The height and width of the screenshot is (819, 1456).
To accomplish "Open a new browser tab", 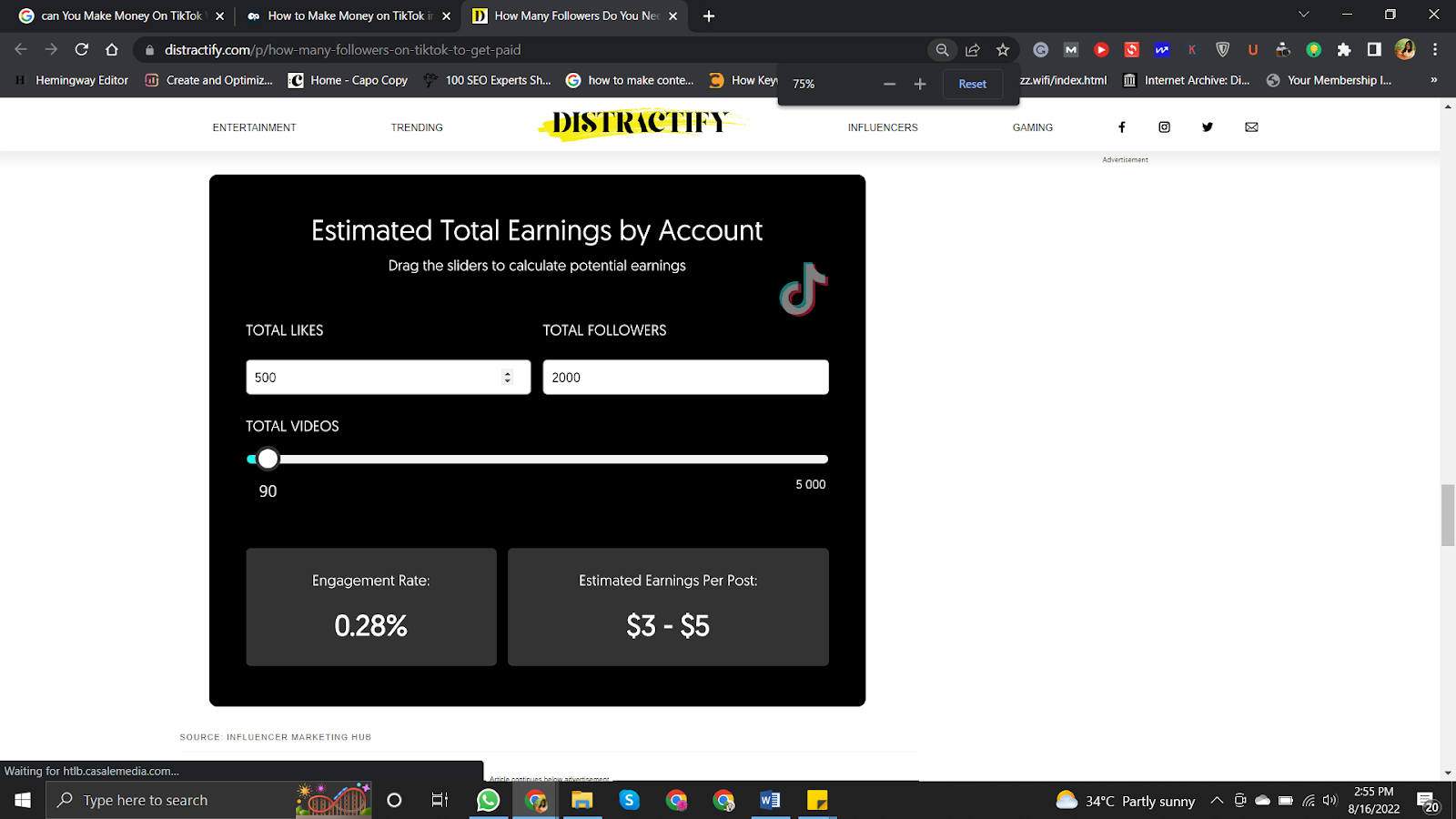I will click(709, 16).
